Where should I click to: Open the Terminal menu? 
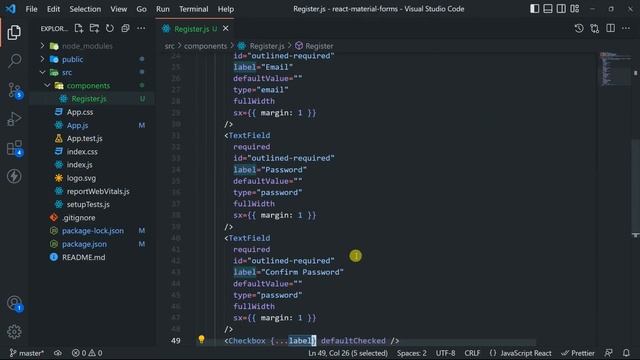pos(193,9)
